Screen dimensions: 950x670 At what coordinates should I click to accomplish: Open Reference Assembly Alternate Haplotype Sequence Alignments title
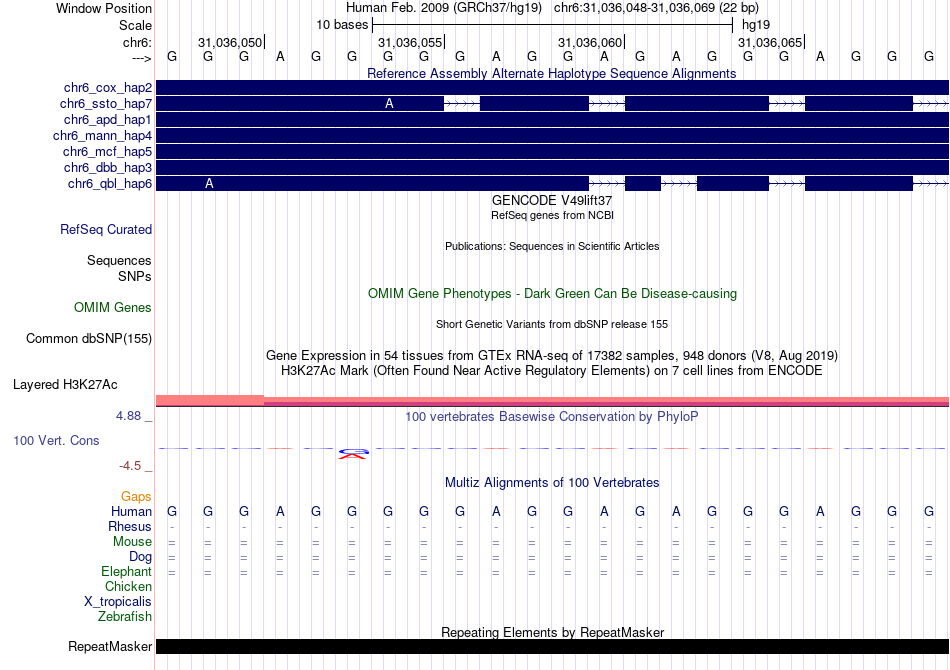(551, 73)
